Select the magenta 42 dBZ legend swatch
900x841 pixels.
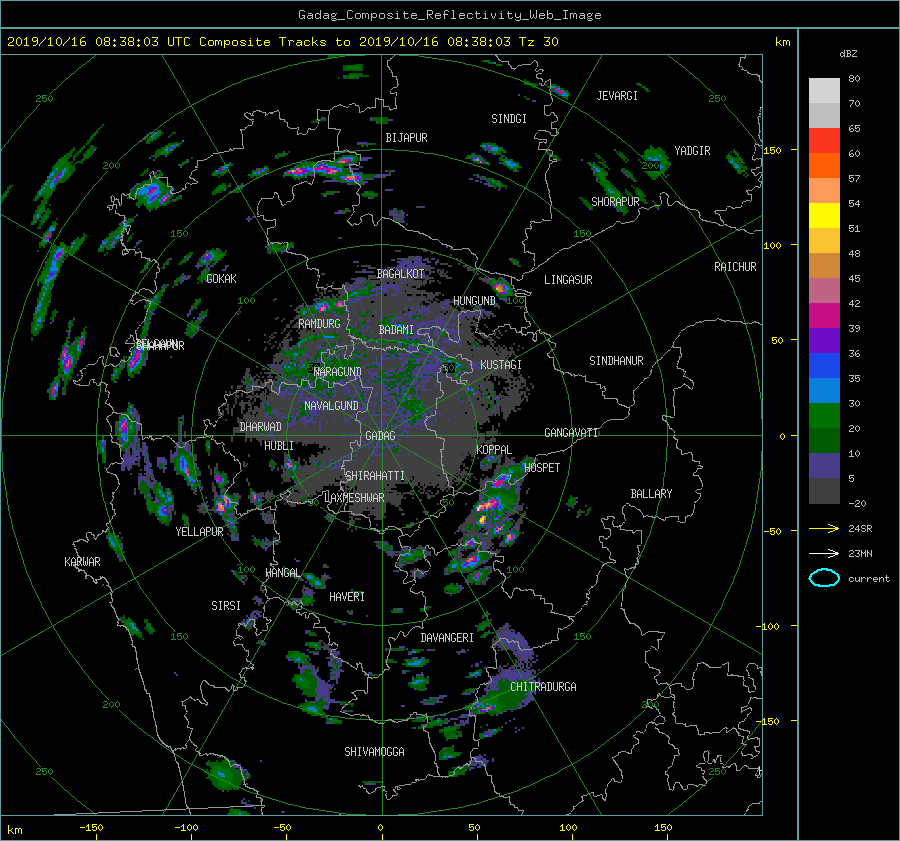824,315
